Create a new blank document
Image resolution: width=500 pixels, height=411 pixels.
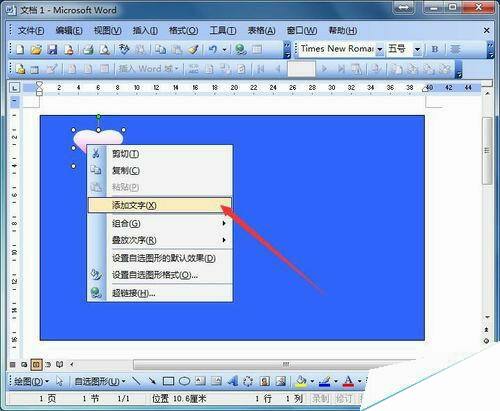click(x=20, y=50)
